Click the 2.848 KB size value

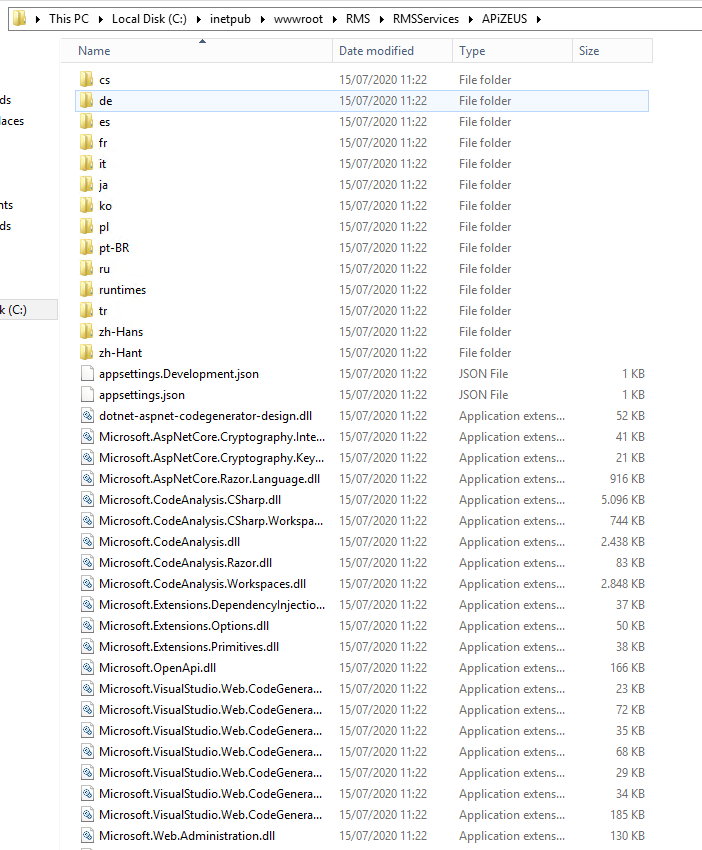point(622,584)
